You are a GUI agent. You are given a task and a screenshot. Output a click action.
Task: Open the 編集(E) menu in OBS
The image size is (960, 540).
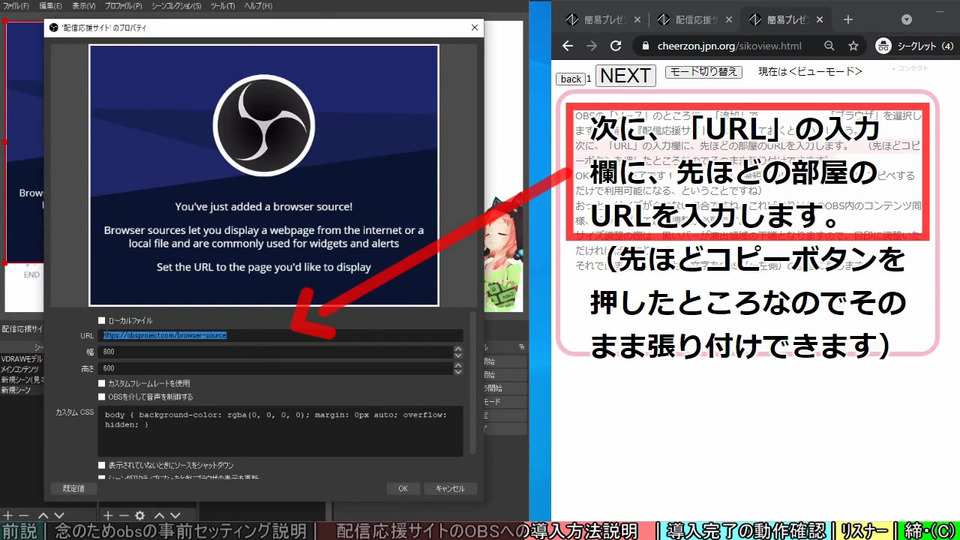point(50,6)
